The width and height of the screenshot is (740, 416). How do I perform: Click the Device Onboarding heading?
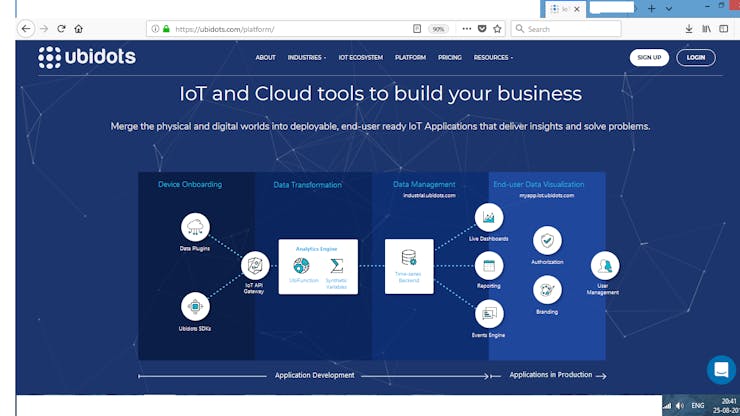[190, 185]
